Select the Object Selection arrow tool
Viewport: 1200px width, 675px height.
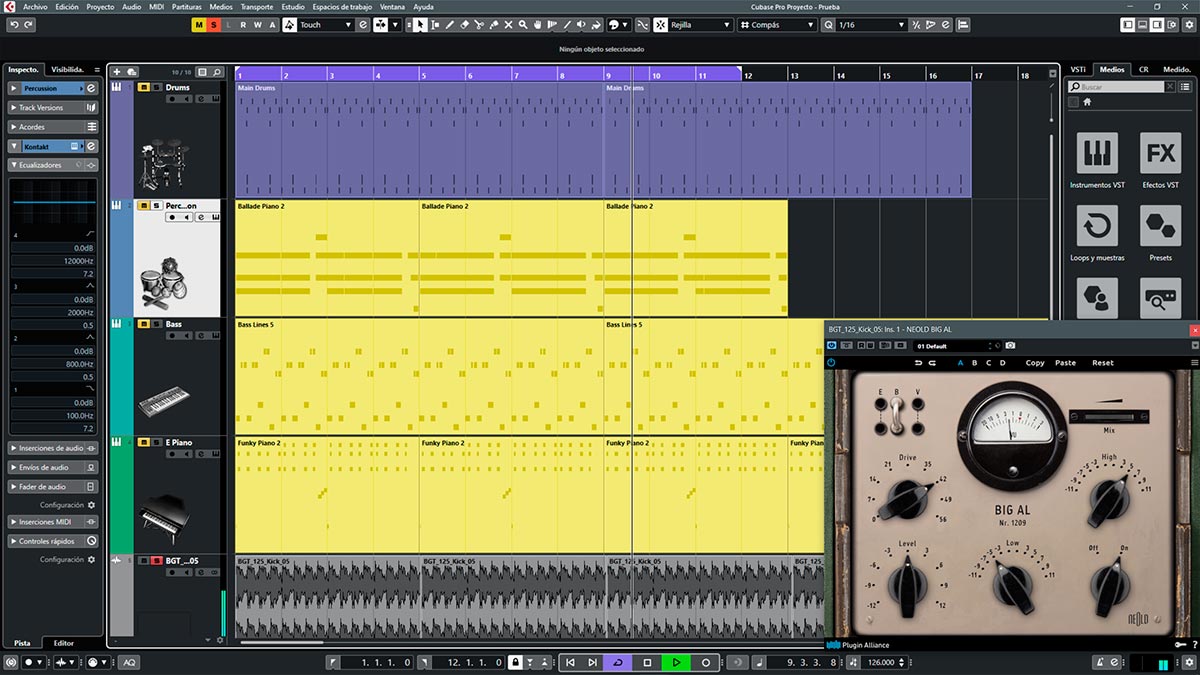(x=420, y=24)
